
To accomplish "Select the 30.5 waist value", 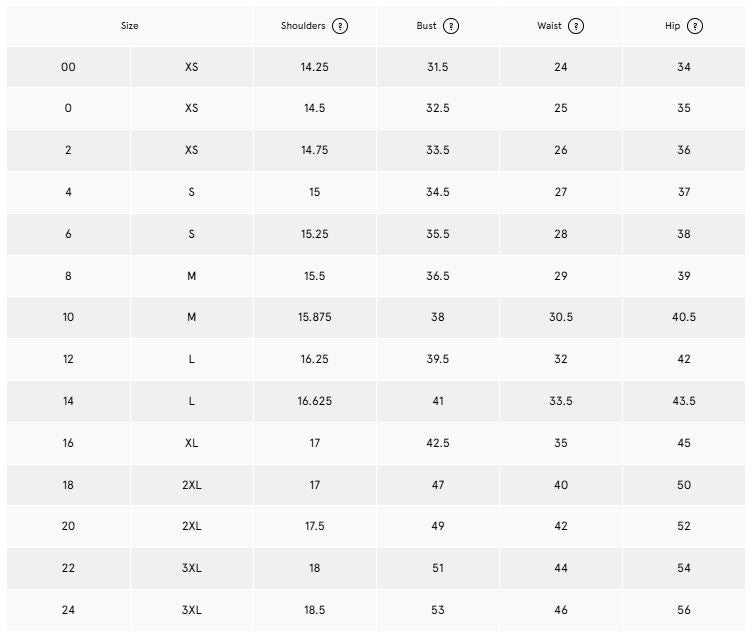I will (x=561, y=317).
